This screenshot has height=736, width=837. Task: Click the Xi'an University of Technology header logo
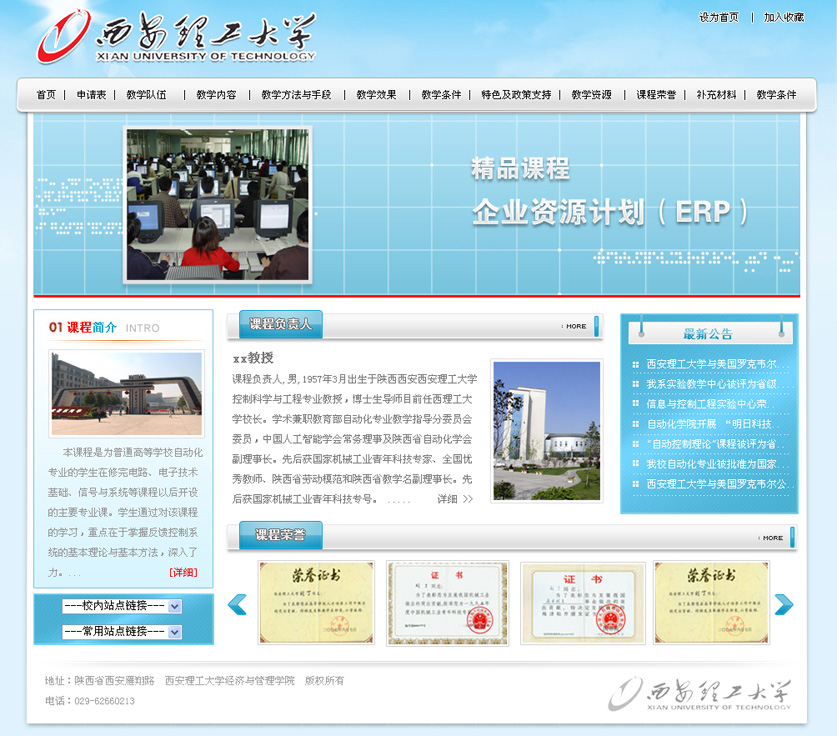[176, 36]
